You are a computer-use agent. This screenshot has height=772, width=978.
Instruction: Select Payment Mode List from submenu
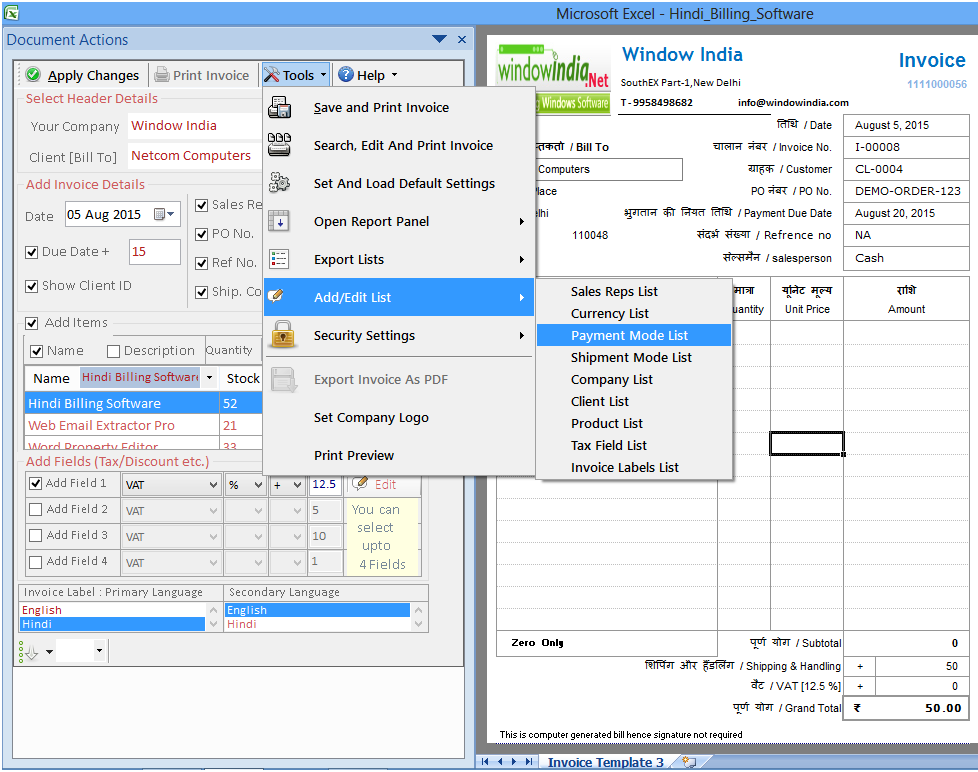pos(633,335)
